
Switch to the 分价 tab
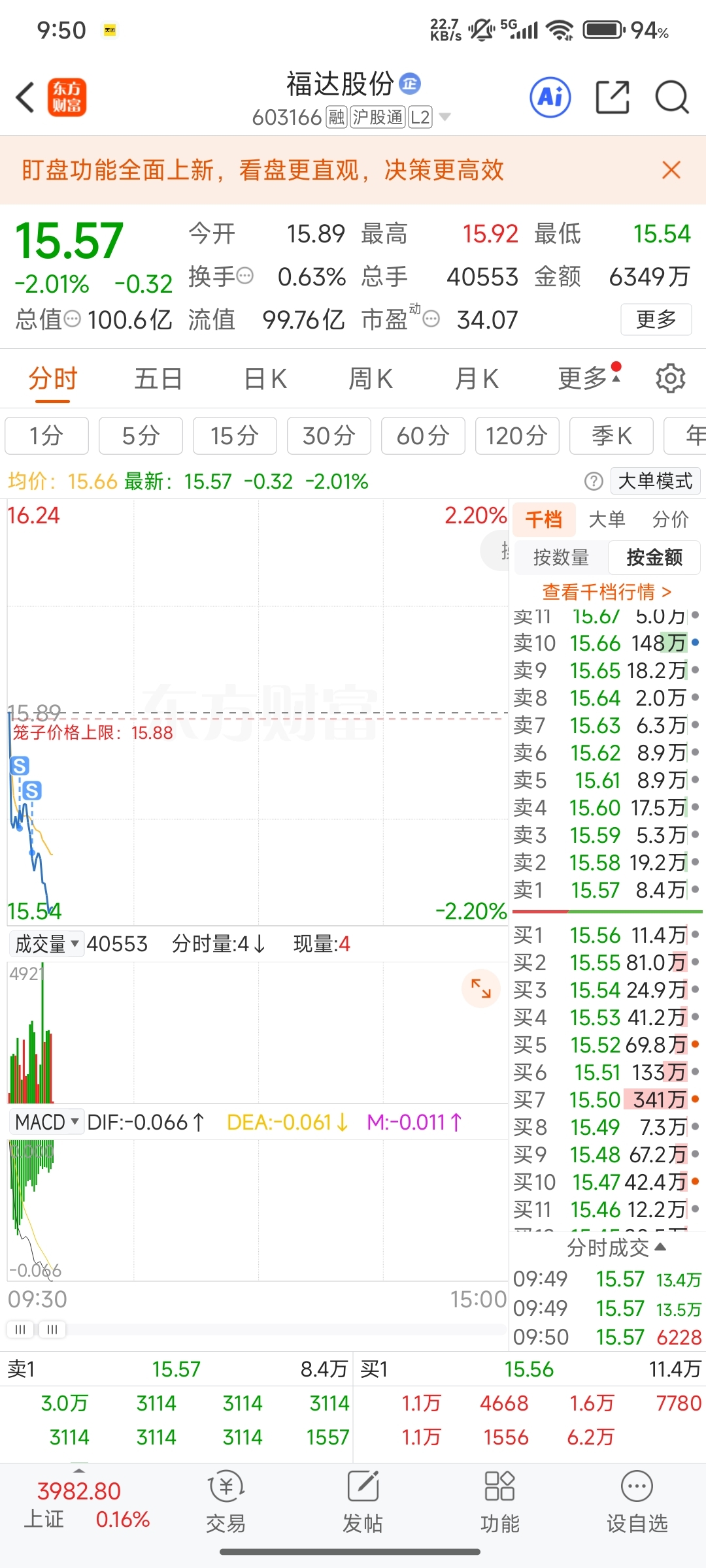coord(671,519)
